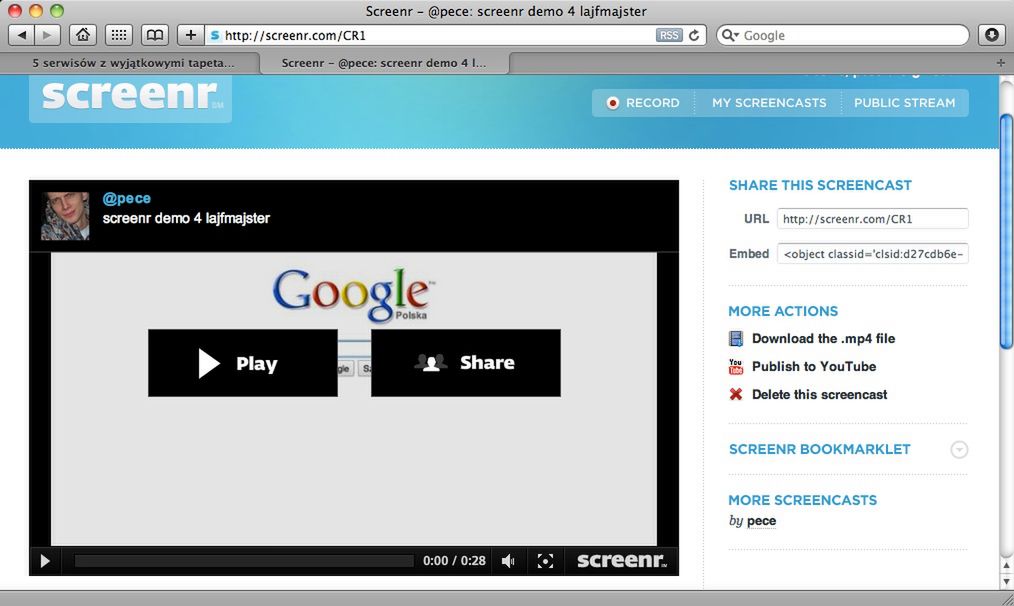Image resolution: width=1014 pixels, height=606 pixels.
Task: Open the bookmarks book icon
Action: coord(155,35)
